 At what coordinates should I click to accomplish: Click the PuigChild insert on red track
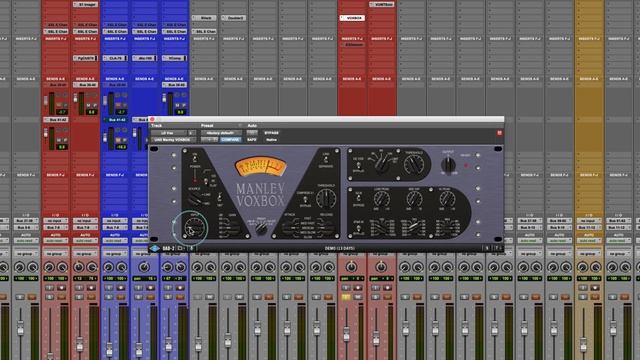coord(85,58)
